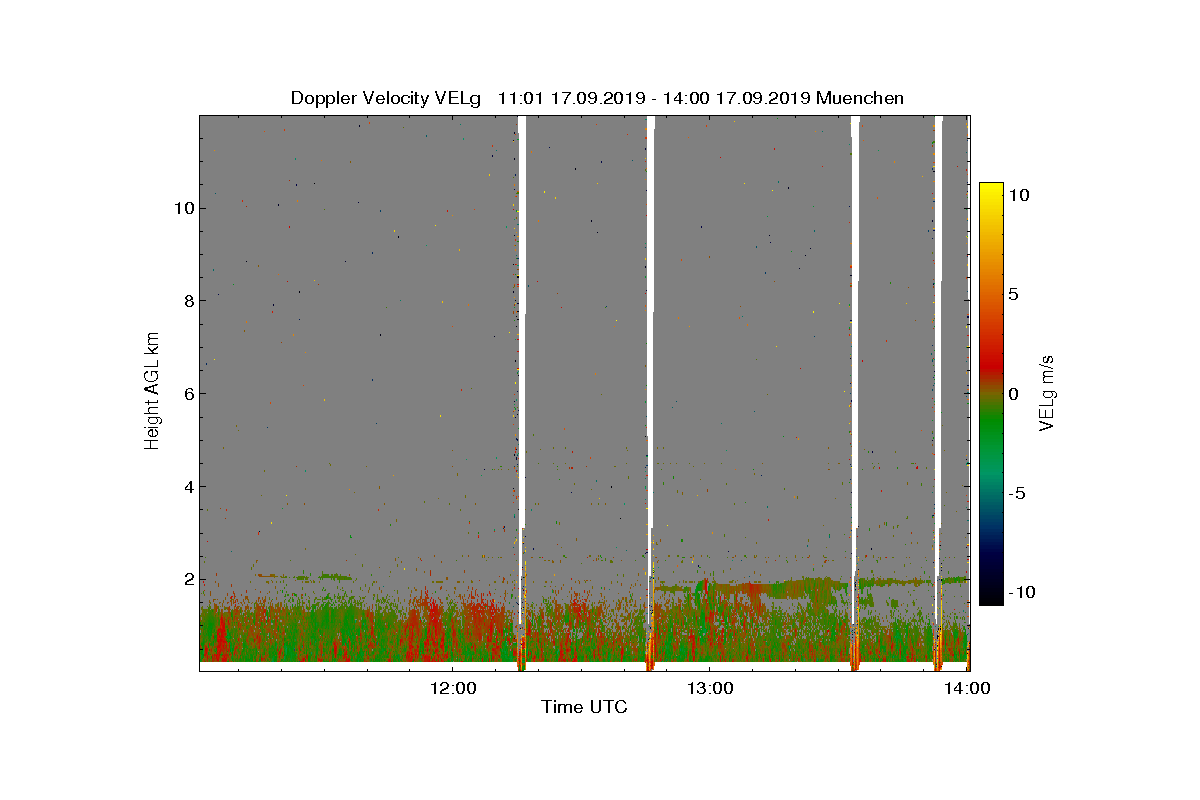Click the 'Muenchen' word in the title
1200x800 pixels.
click(860, 98)
